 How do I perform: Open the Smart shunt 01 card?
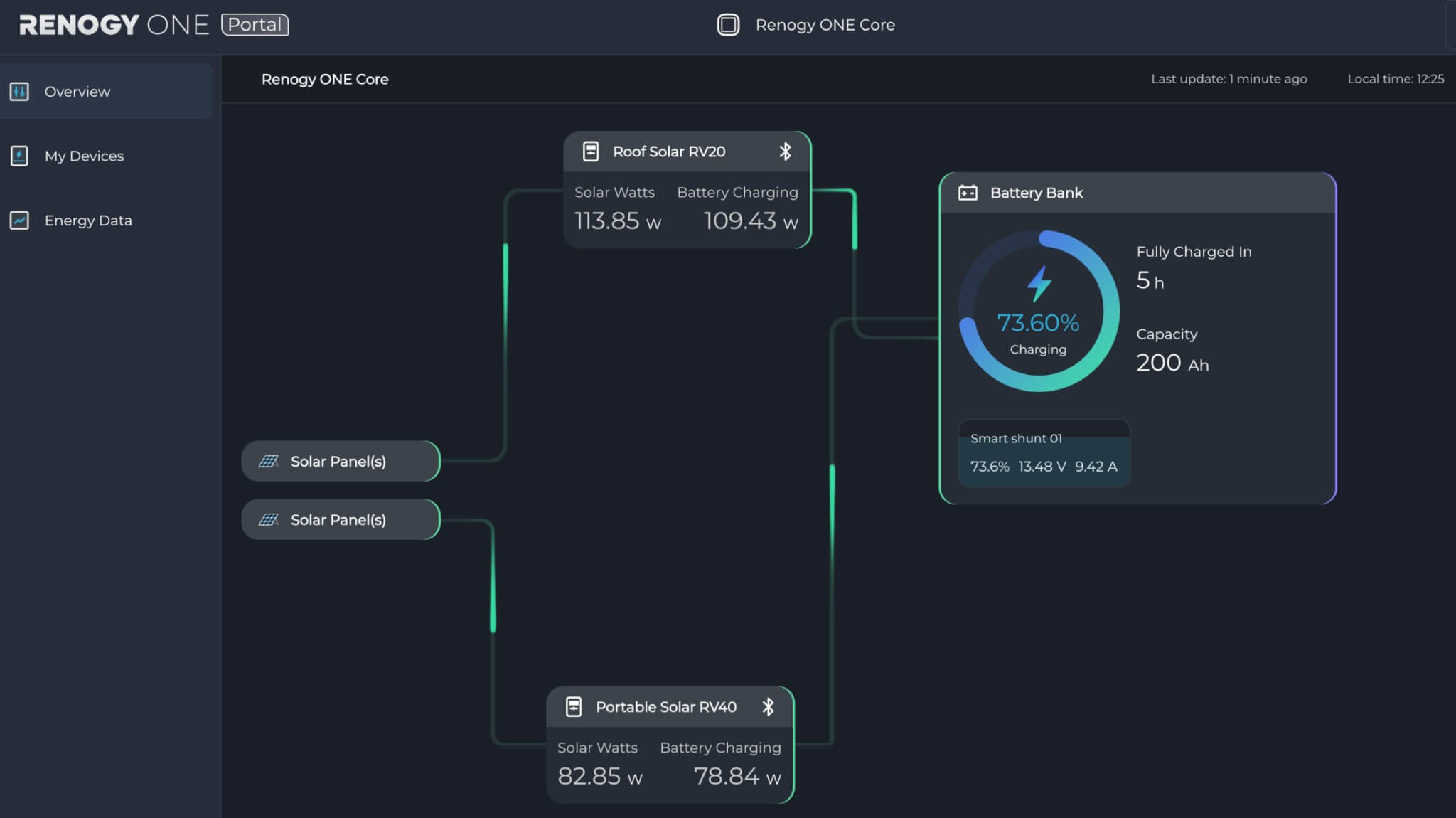[1043, 453]
